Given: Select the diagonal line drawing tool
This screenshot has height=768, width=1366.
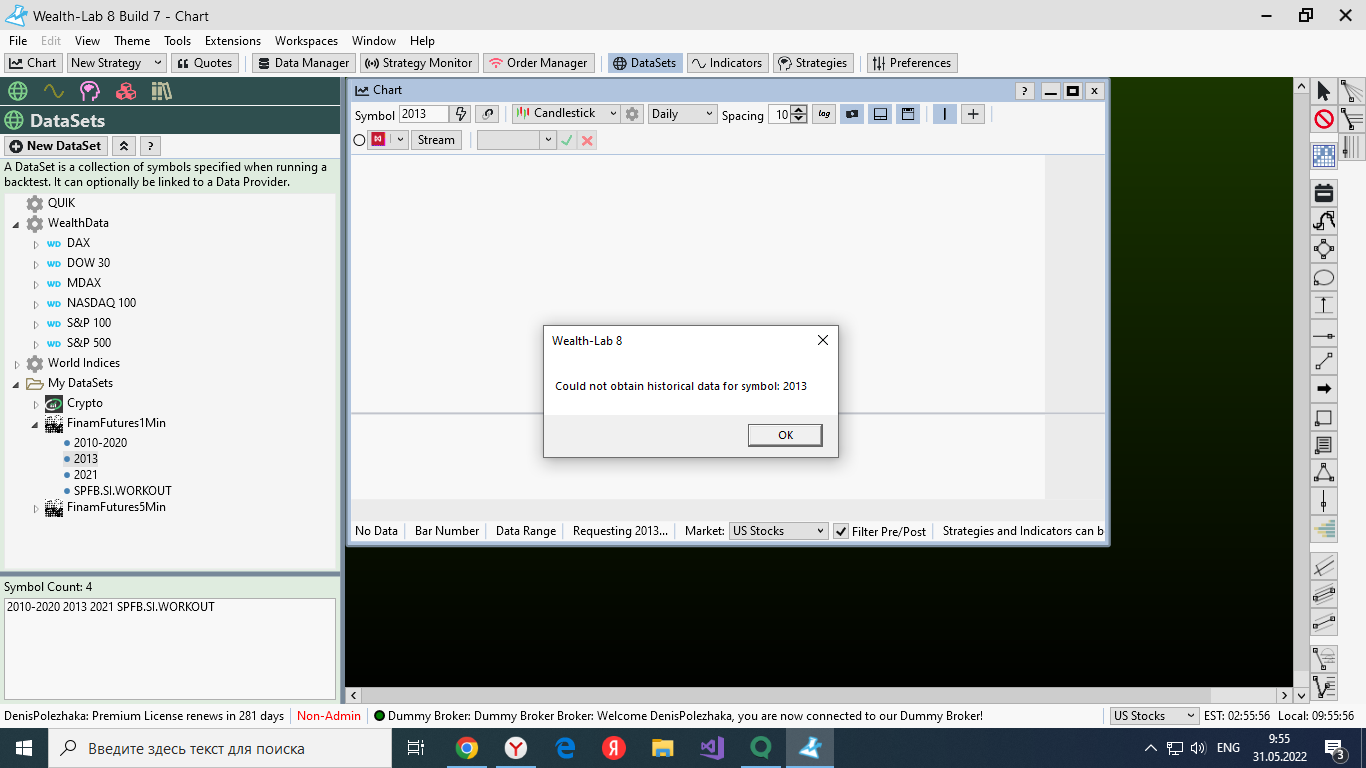Looking at the screenshot, I should pyautogui.click(x=1324, y=361).
